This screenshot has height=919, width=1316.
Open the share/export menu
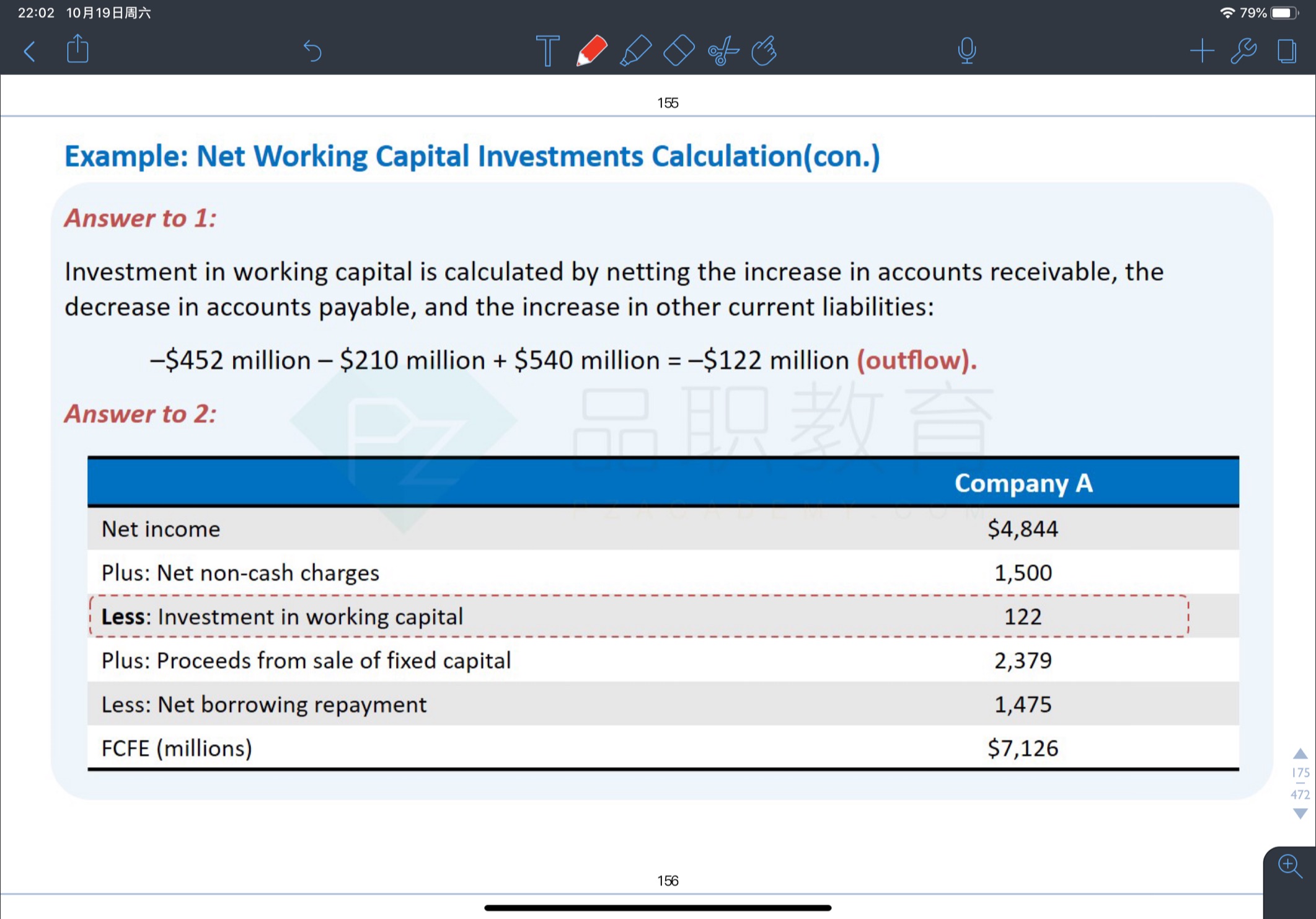pyautogui.click(x=77, y=49)
